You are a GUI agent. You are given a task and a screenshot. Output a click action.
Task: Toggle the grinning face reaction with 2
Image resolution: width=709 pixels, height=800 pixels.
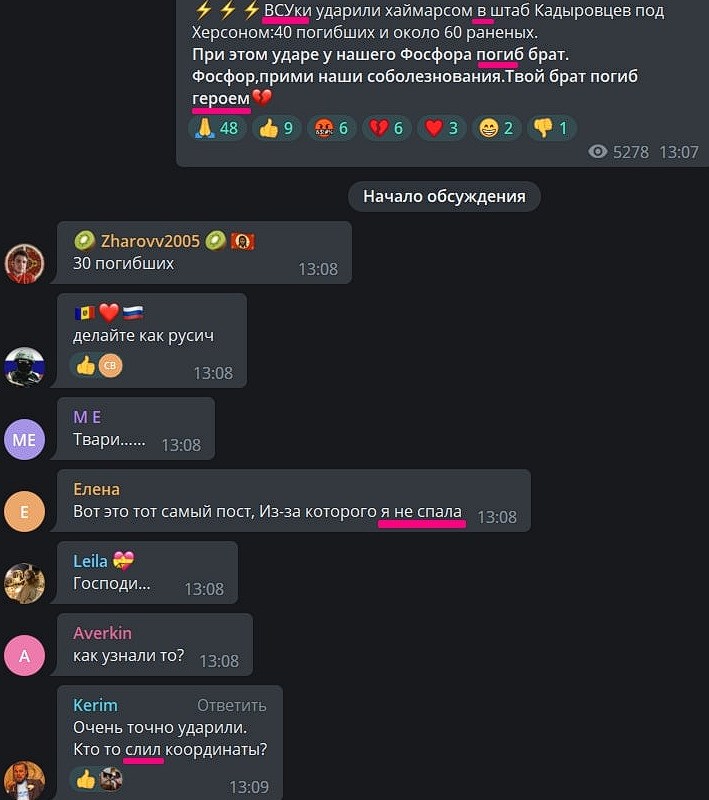(496, 128)
